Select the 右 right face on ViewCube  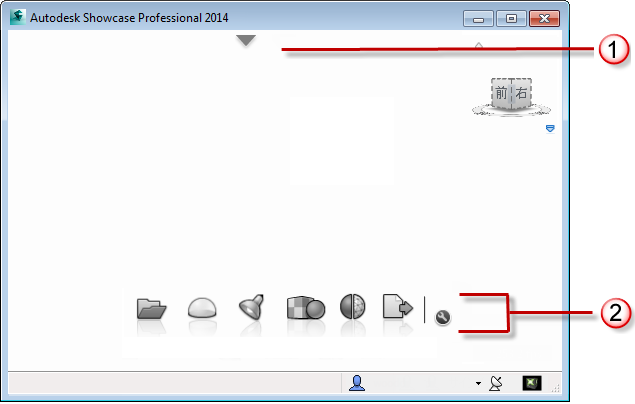coord(522,94)
